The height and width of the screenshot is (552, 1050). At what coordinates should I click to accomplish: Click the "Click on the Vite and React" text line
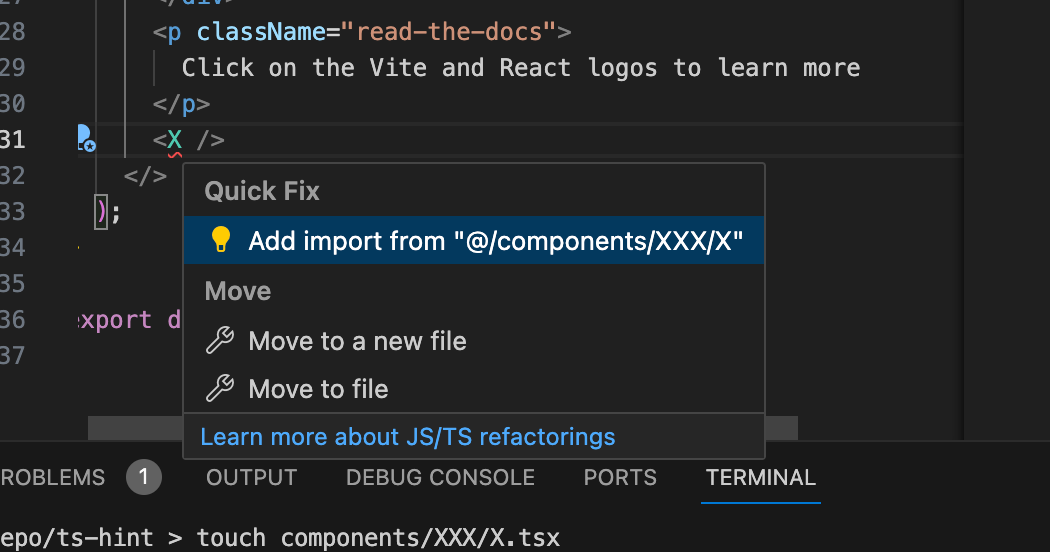click(520, 68)
